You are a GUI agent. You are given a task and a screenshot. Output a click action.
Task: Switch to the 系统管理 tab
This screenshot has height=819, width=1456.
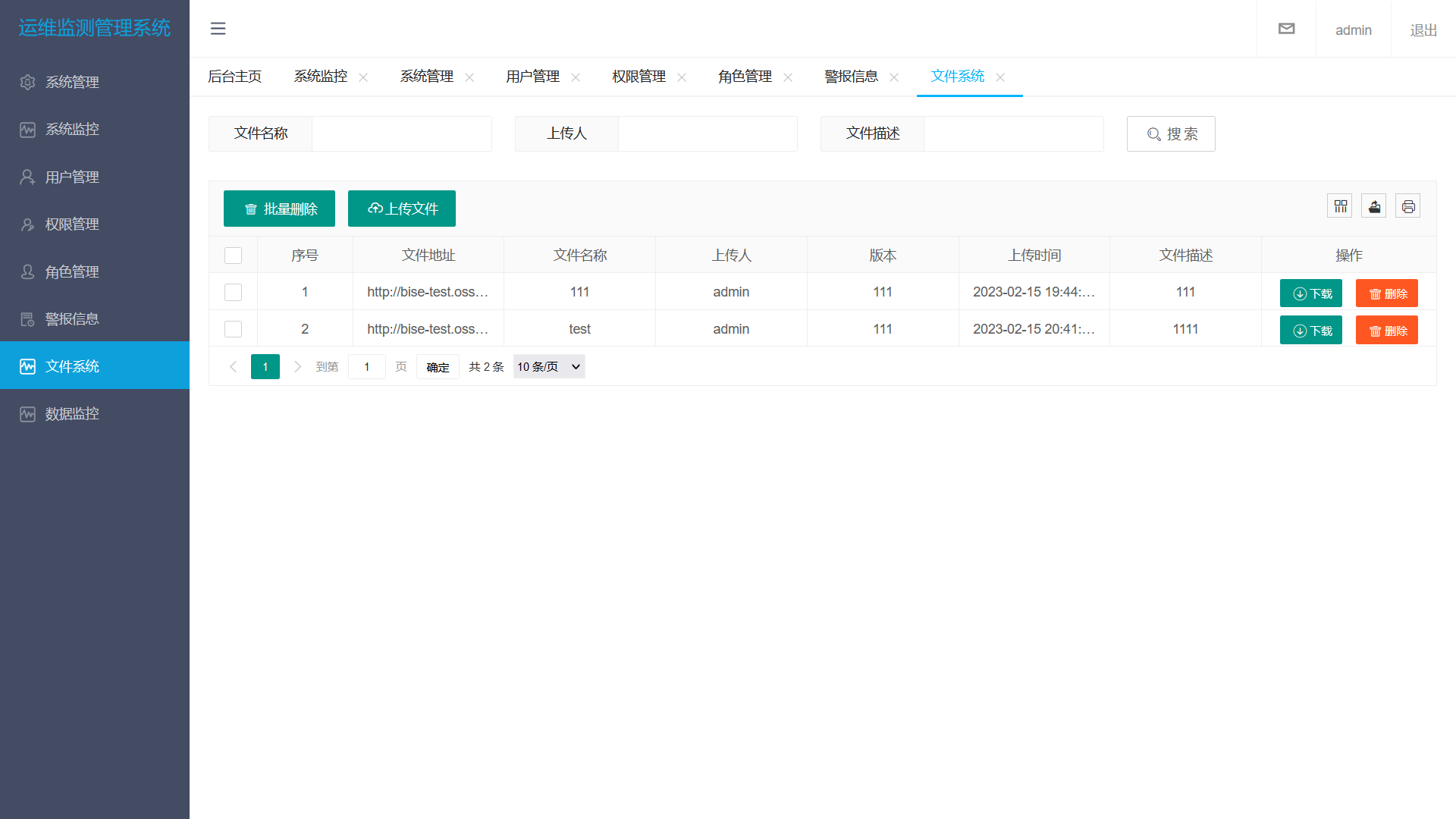tap(427, 77)
